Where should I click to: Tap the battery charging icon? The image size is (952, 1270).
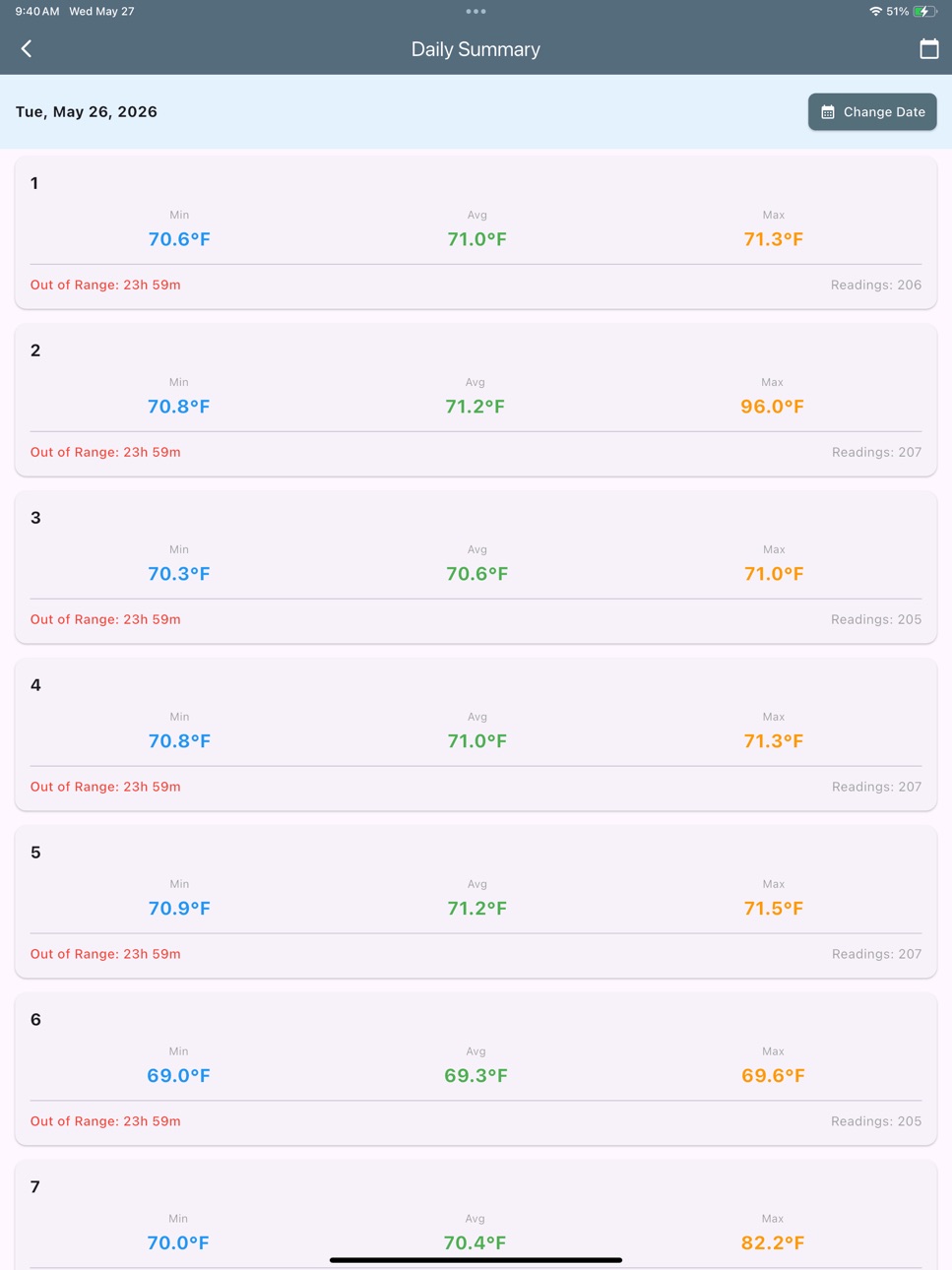[x=925, y=12]
